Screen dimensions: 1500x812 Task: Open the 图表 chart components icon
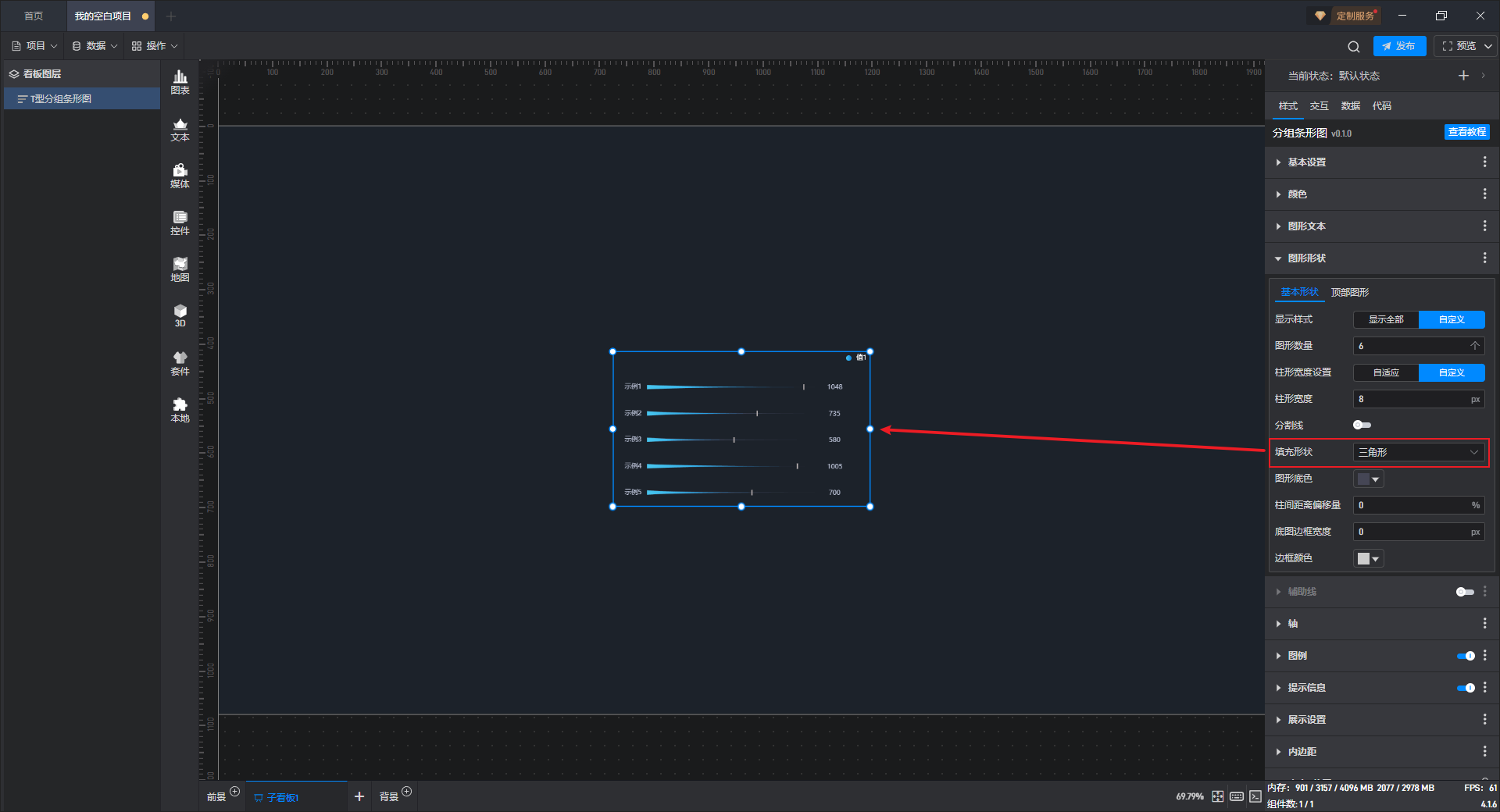pyautogui.click(x=180, y=82)
